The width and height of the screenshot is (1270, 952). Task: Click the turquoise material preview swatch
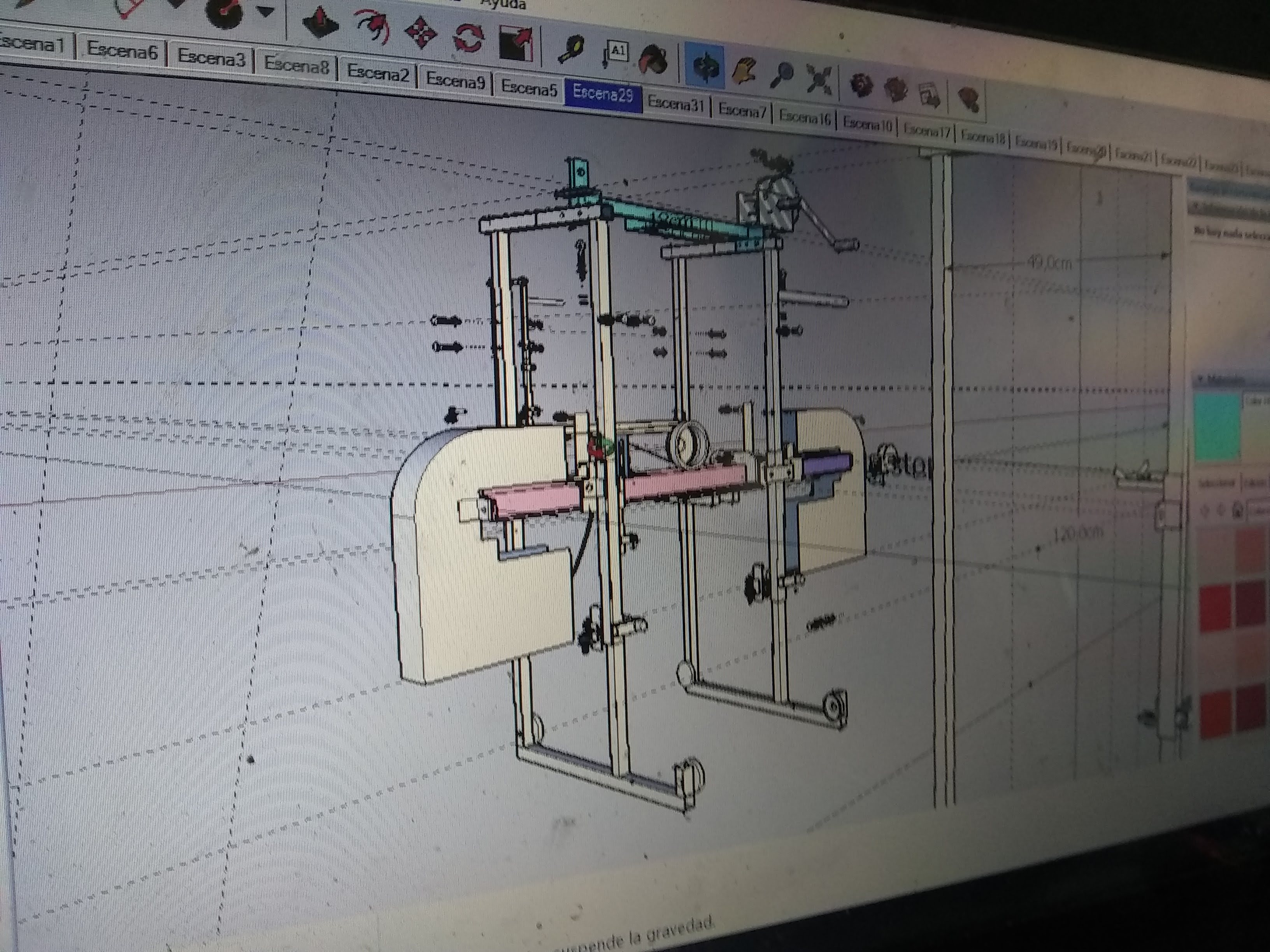1218,427
